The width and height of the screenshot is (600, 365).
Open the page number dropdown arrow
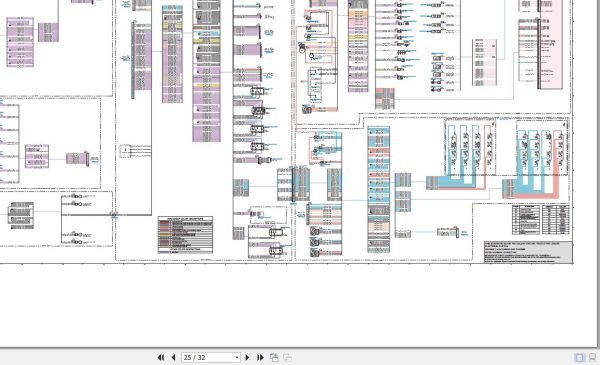tap(237, 357)
